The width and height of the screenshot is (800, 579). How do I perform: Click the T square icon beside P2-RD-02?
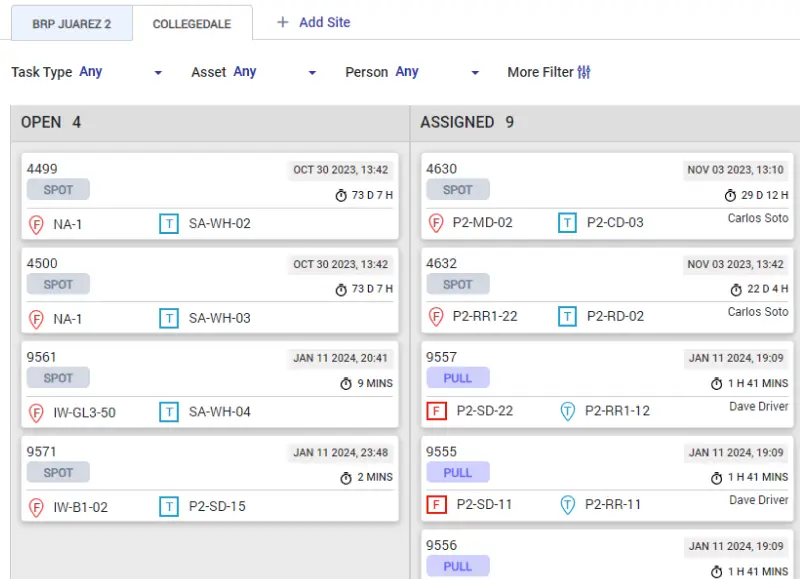coord(567,316)
